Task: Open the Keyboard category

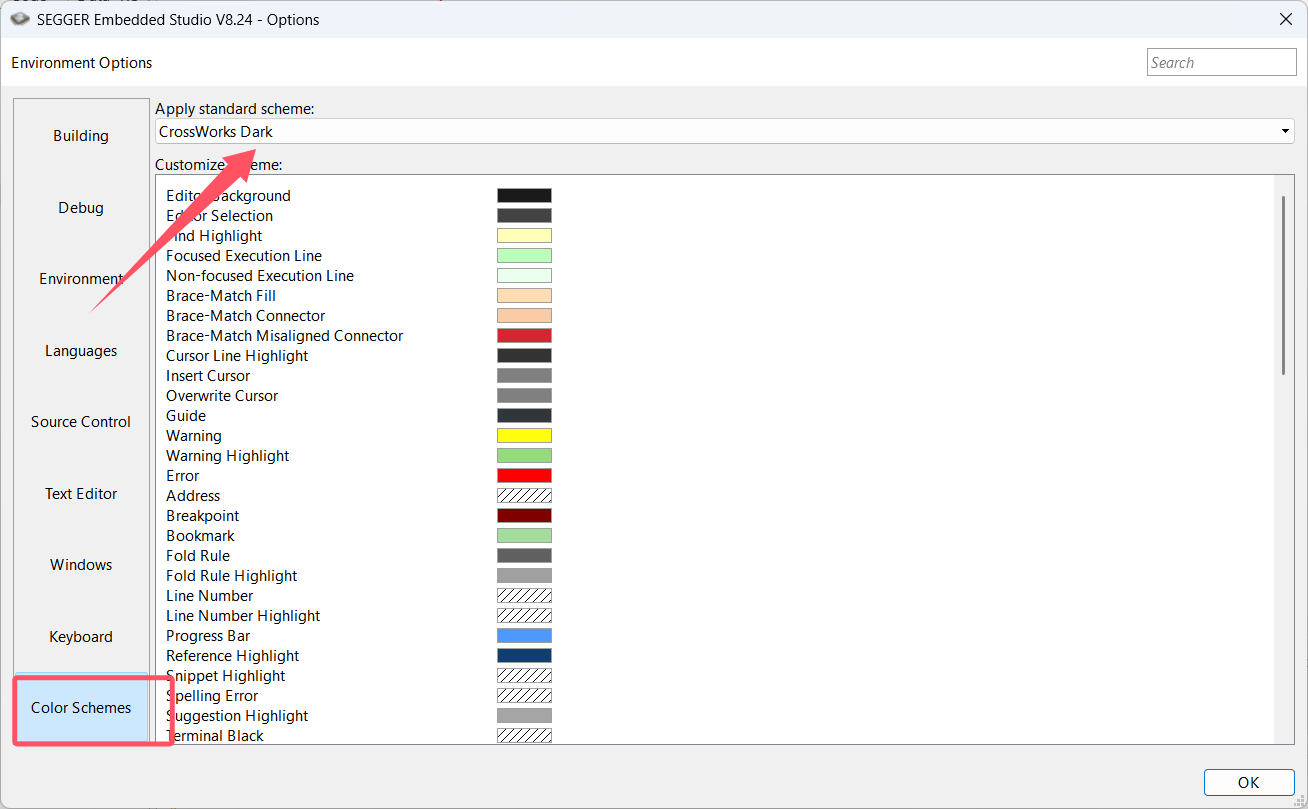Action: 81,637
